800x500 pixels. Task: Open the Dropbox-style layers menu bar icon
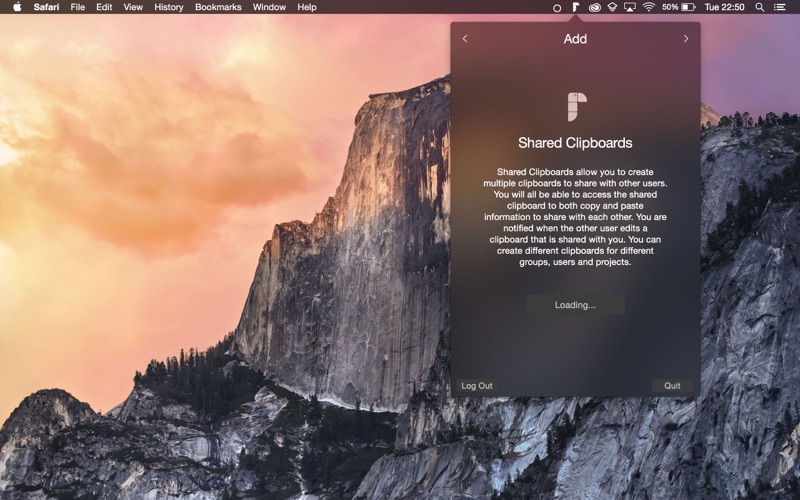click(612, 7)
